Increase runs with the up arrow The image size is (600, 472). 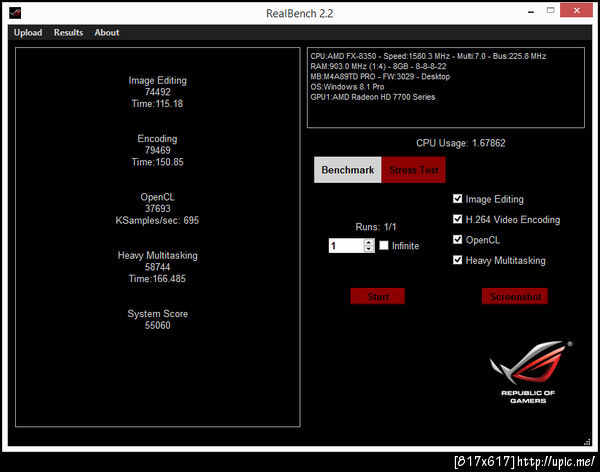click(x=369, y=242)
